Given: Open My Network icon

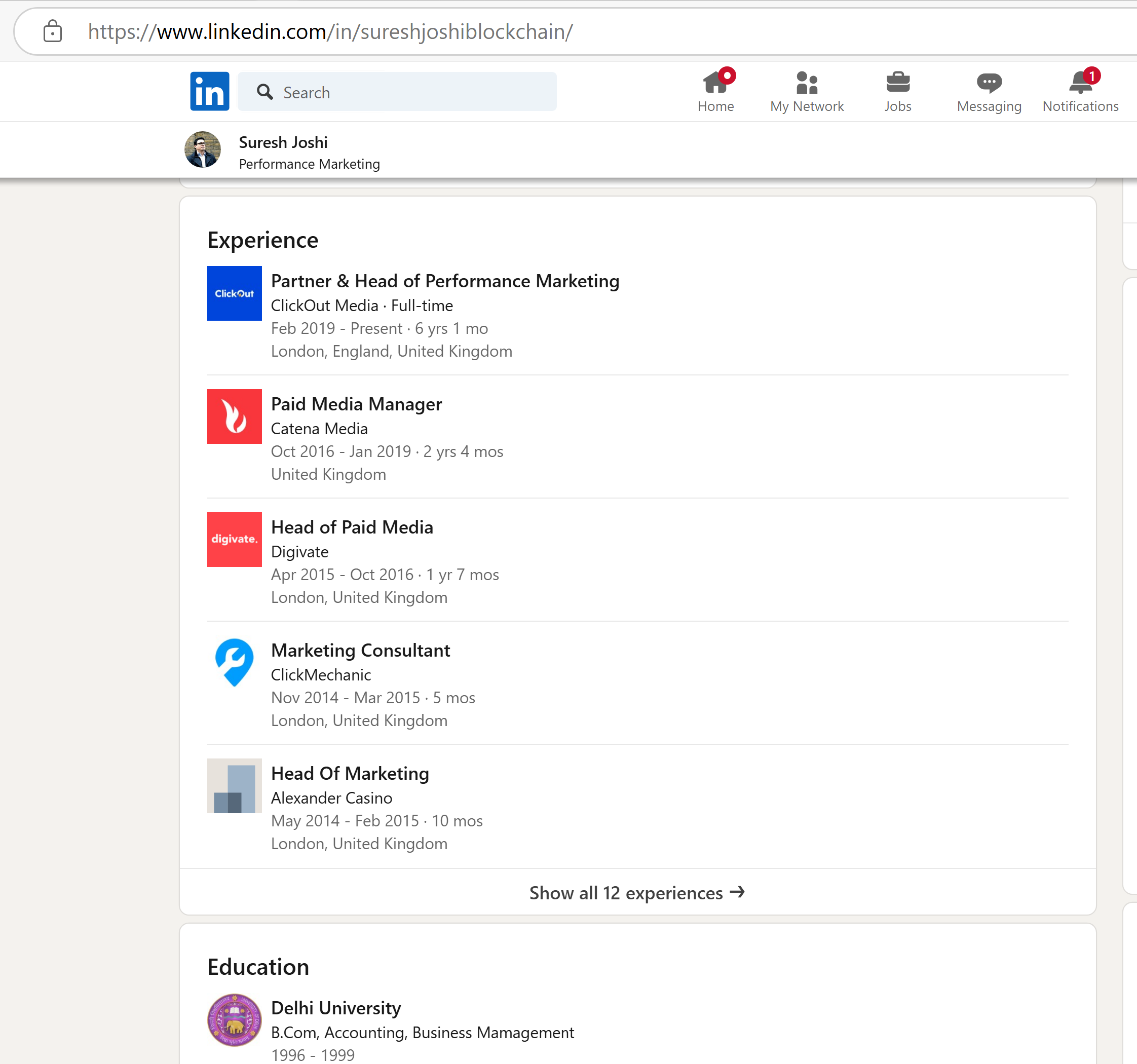Looking at the screenshot, I should tap(807, 83).
